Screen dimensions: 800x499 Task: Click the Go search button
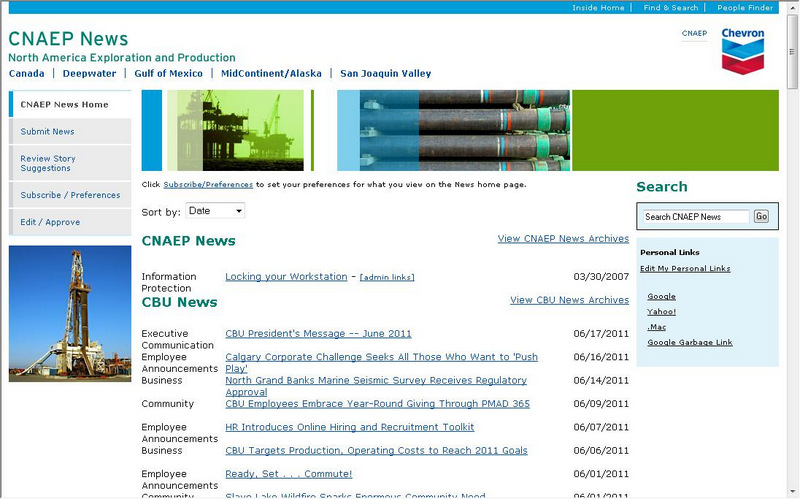coord(761,216)
